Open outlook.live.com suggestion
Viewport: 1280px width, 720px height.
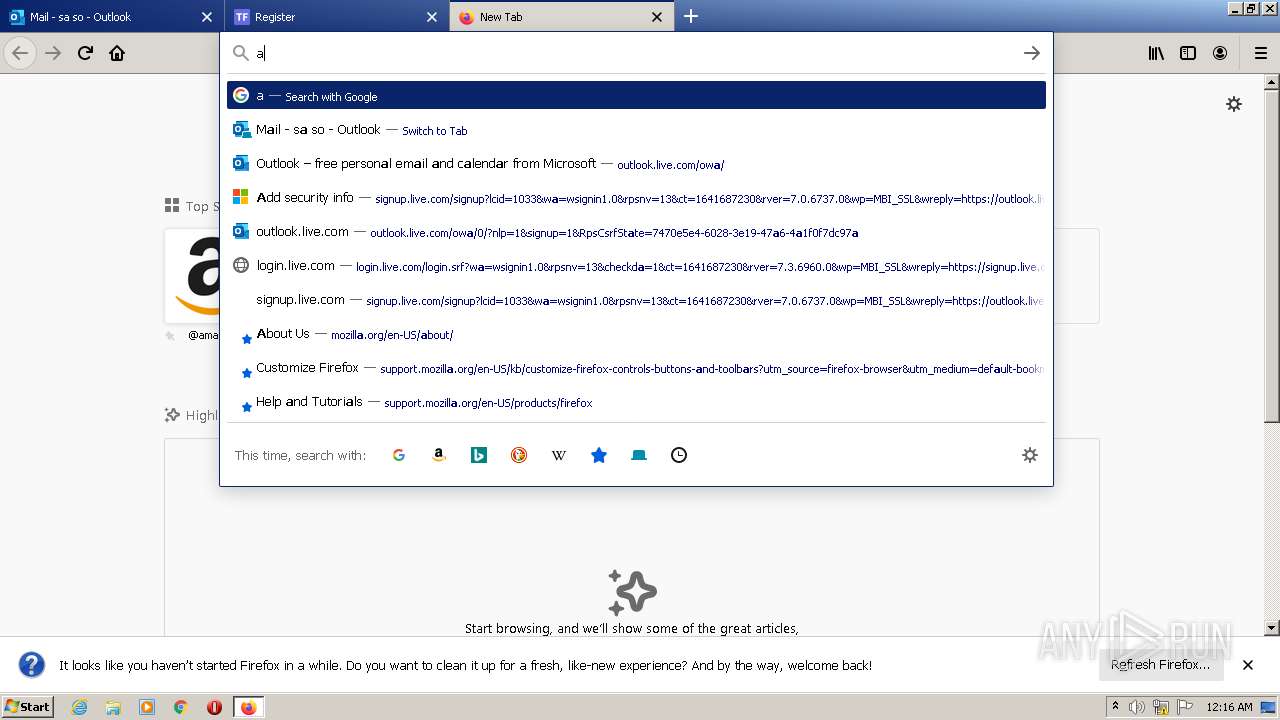(636, 231)
